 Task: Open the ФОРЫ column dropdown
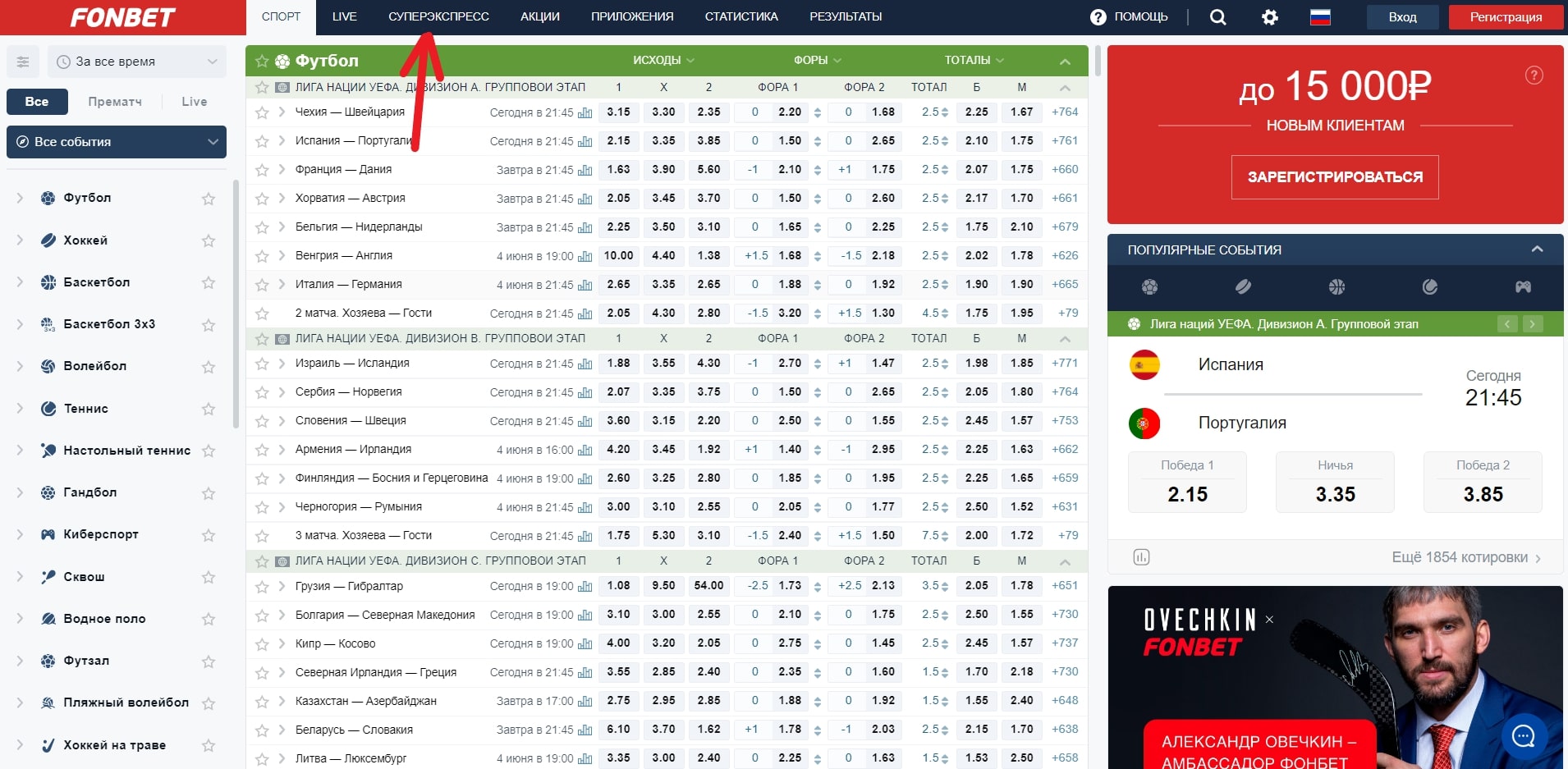click(x=818, y=60)
